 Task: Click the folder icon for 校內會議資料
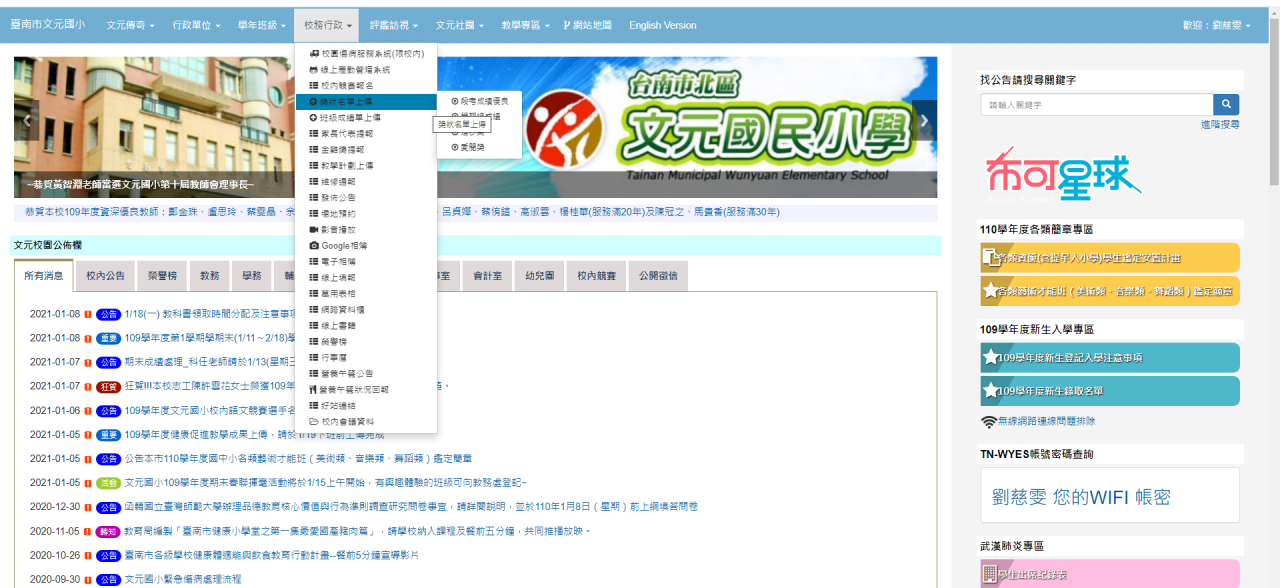314,422
